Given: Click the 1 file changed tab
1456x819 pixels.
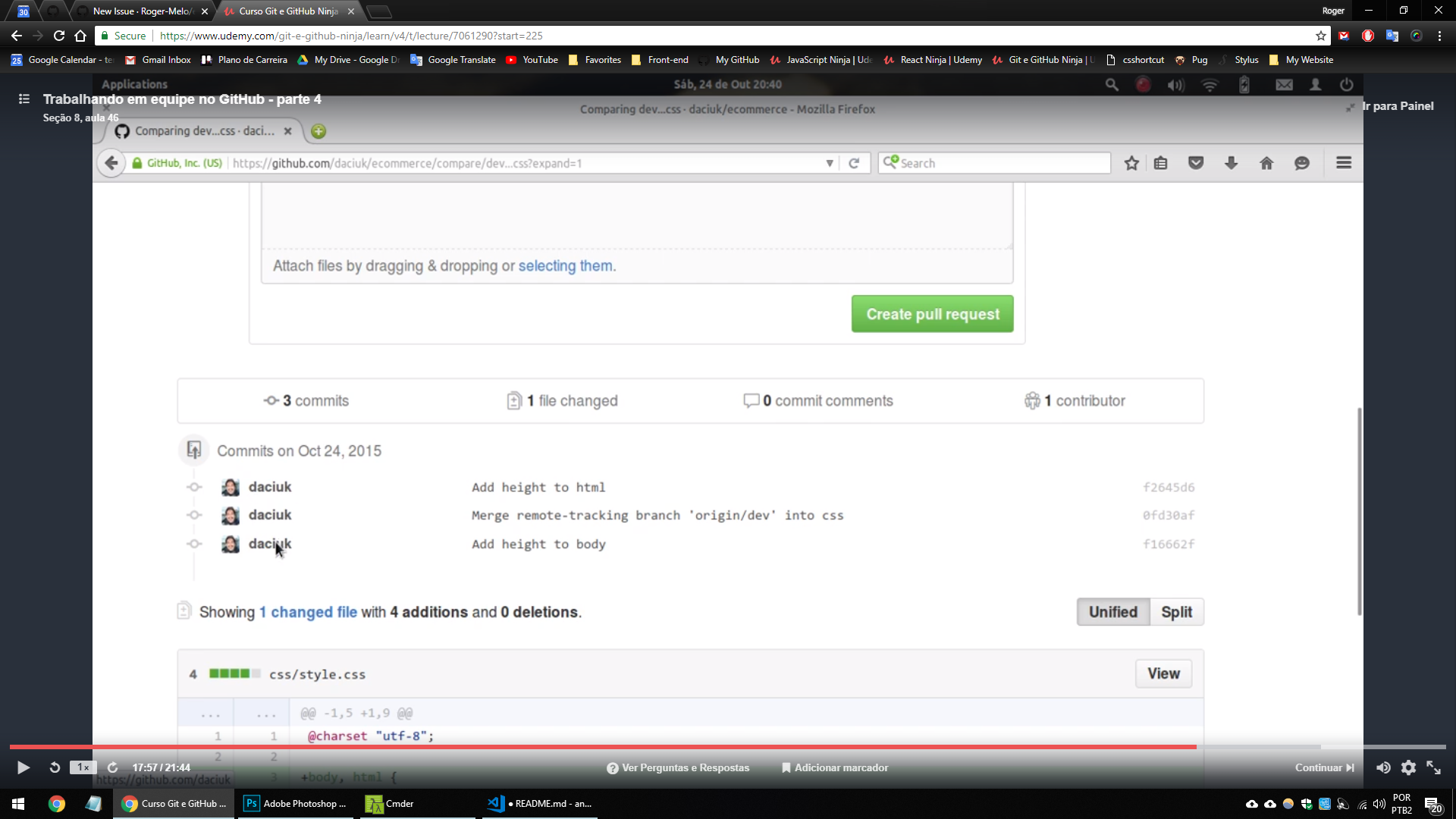Looking at the screenshot, I should pyautogui.click(x=563, y=400).
